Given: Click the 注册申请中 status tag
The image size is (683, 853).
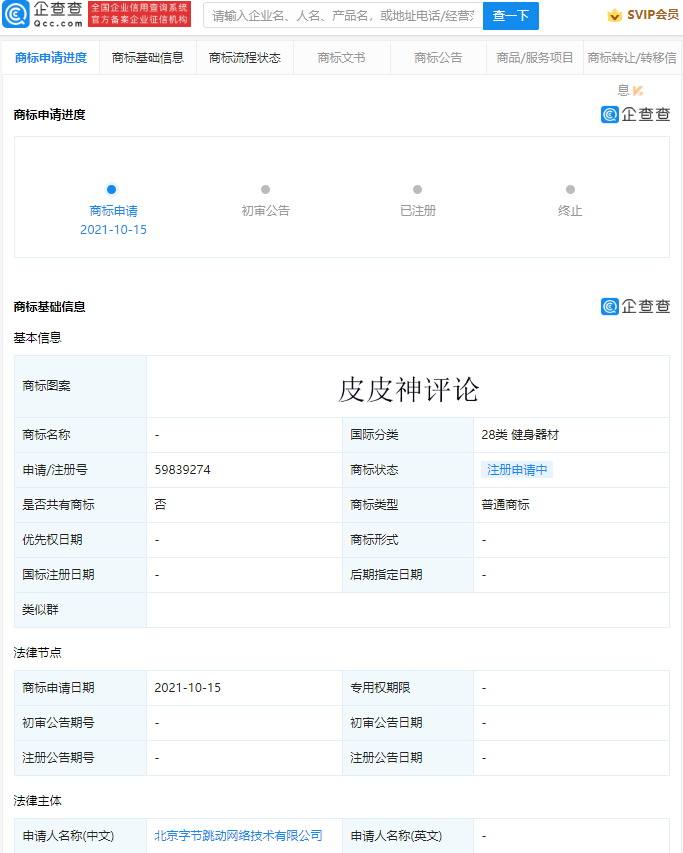Looking at the screenshot, I should point(517,469).
